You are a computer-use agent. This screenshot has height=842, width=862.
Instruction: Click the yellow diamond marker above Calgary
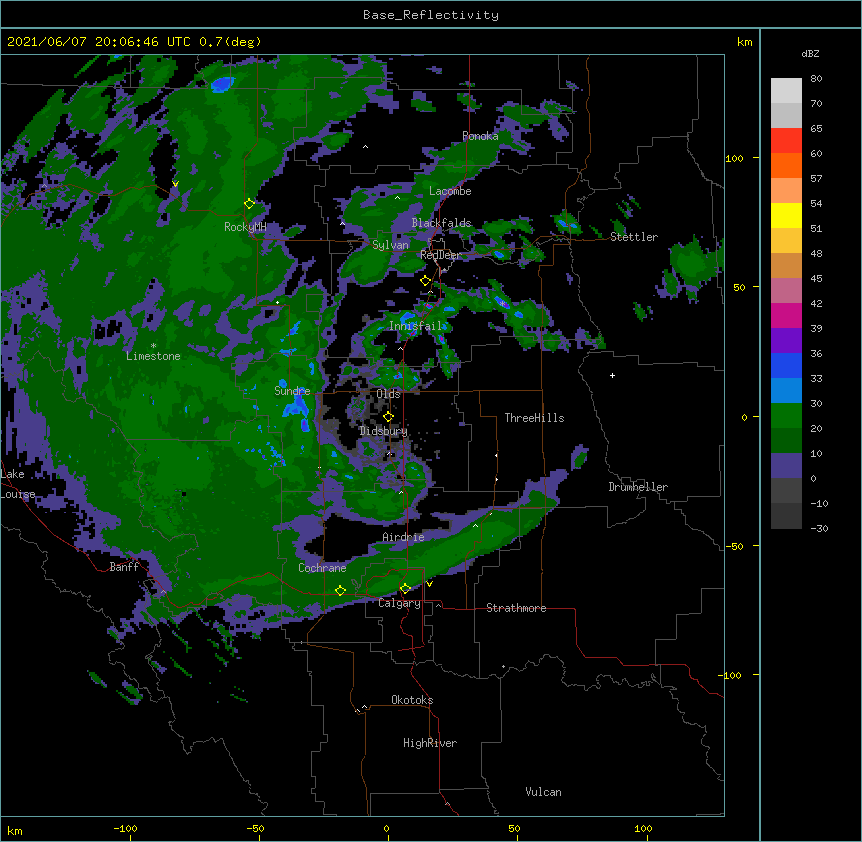(405, 589)
